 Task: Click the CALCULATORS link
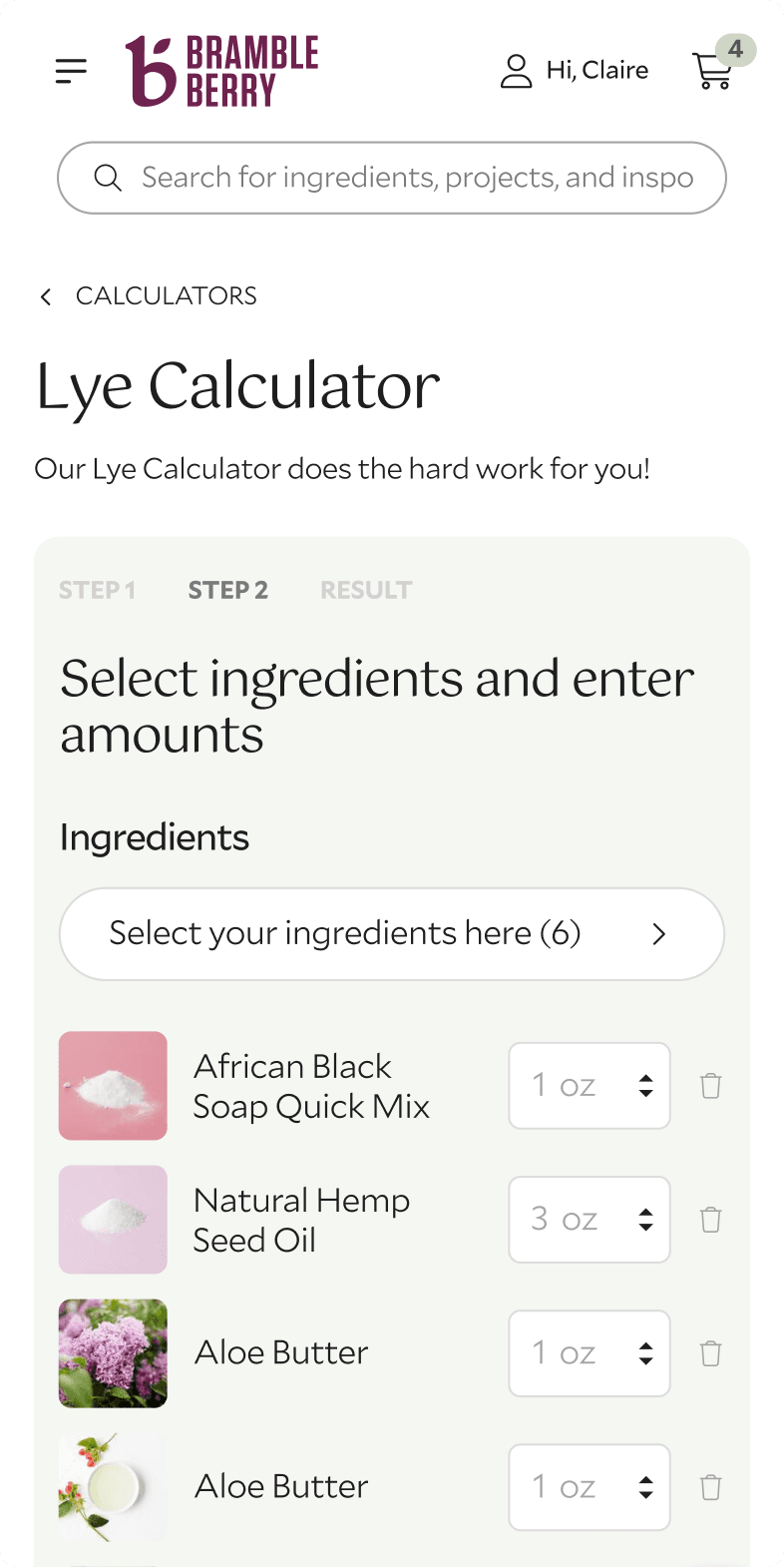(x=167, y=295)
